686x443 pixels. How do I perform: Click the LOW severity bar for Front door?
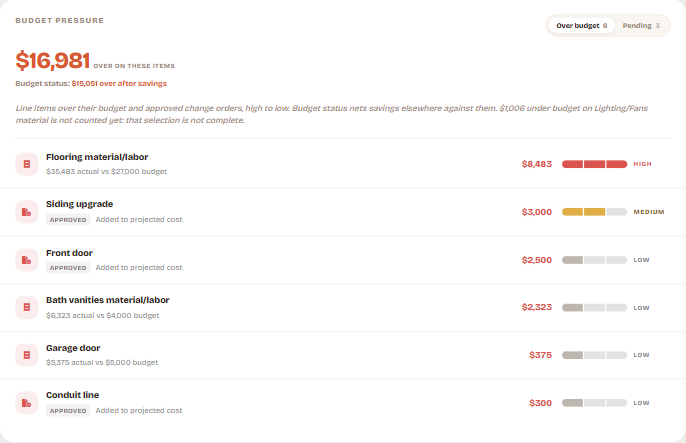[594, 260]
